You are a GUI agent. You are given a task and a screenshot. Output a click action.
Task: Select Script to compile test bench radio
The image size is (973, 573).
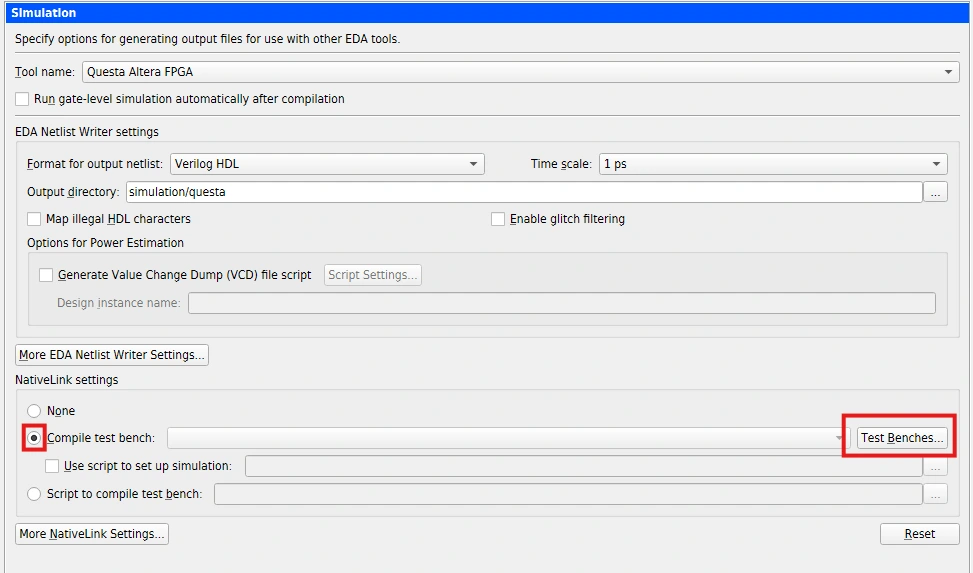pos(35,494)
